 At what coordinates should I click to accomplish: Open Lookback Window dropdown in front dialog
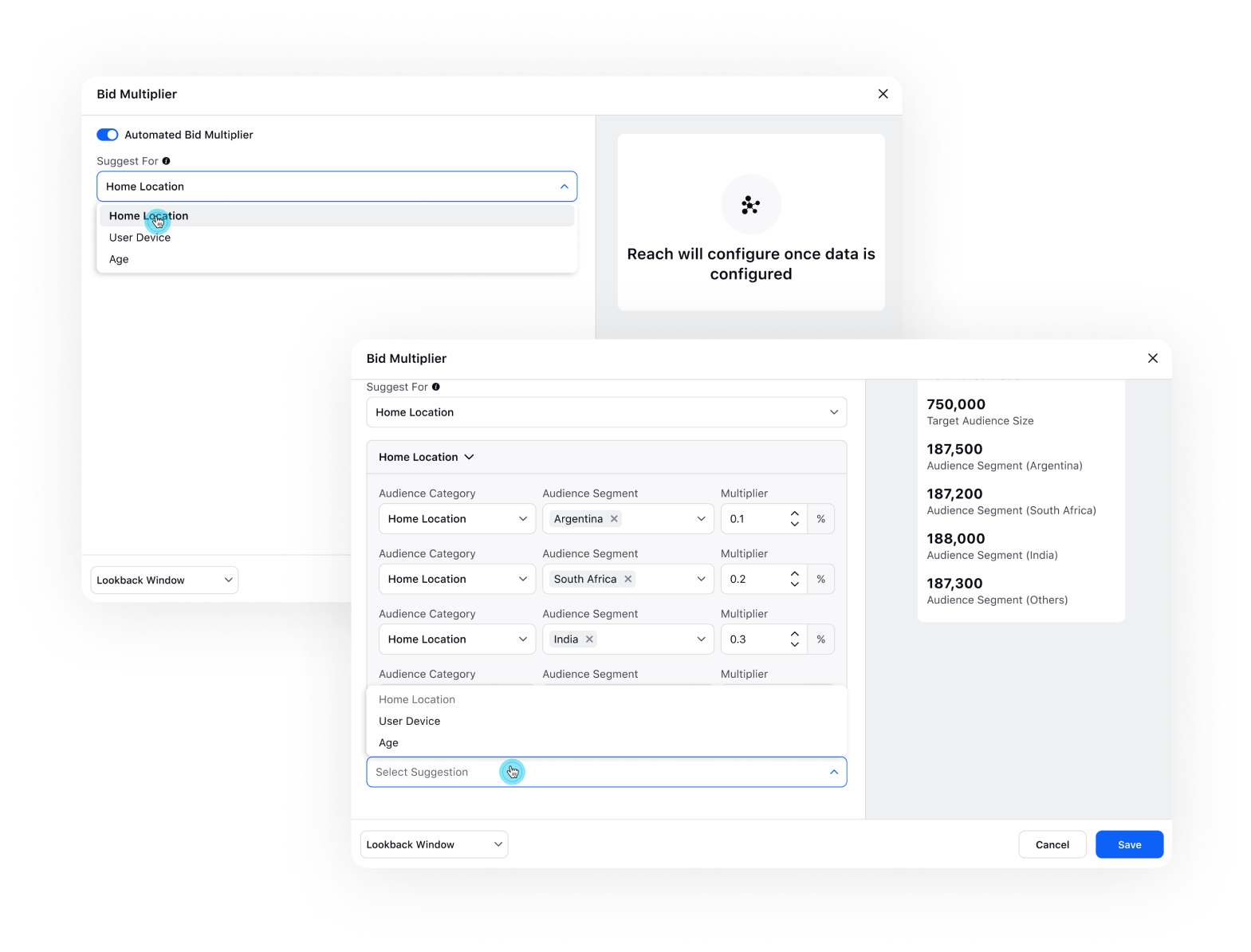434,844
